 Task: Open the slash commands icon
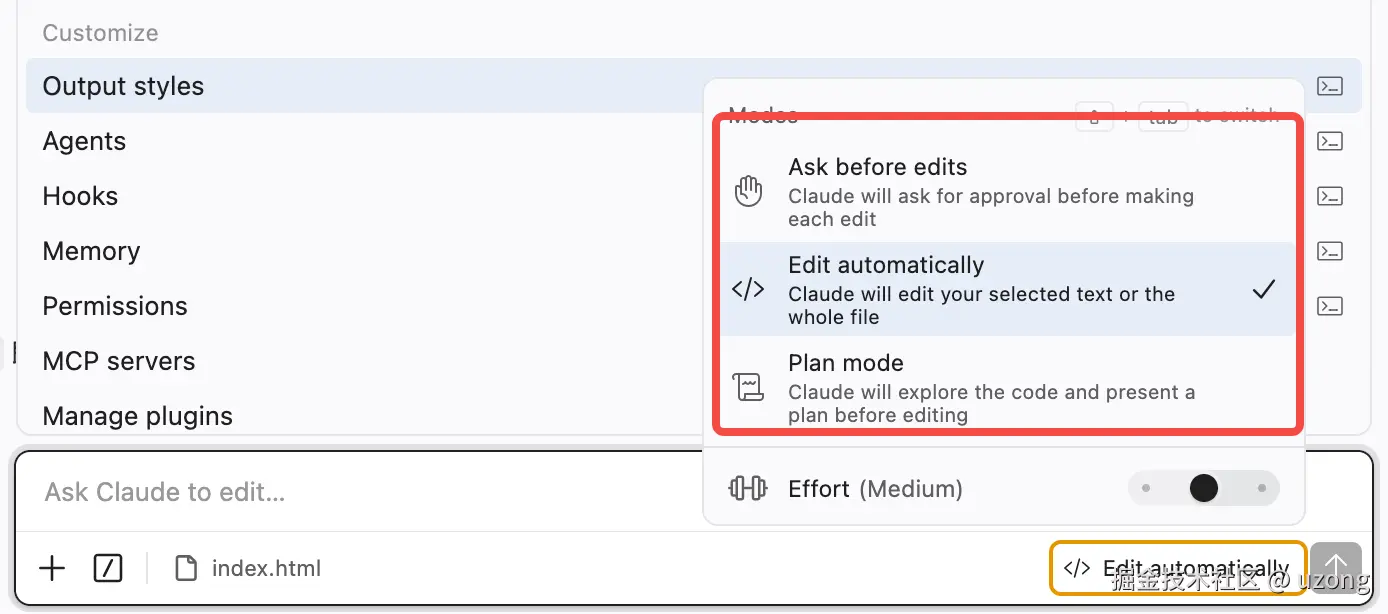coord(107,569)
